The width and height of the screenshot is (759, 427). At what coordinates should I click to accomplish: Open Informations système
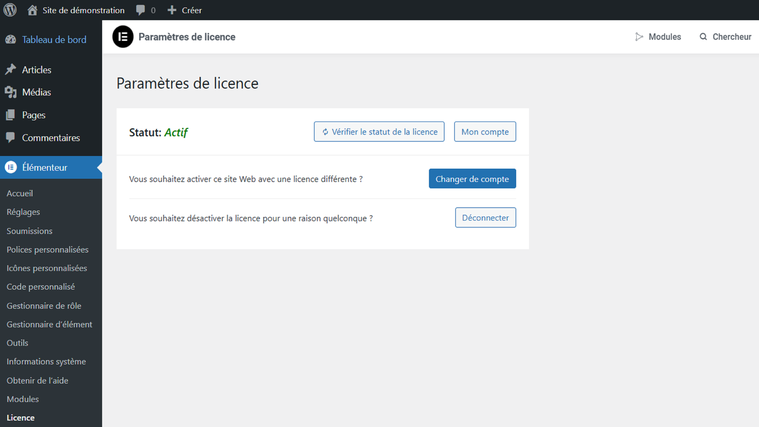tap(46, 362)
